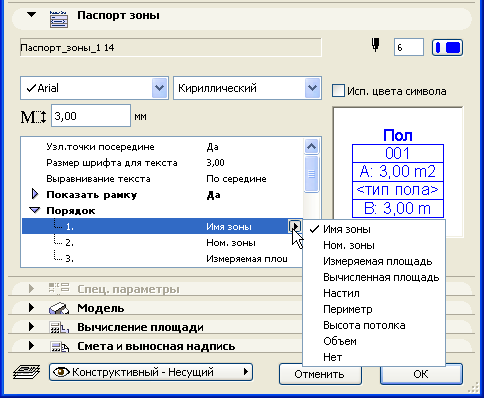Click the arrow button on row 1.
484x398 pixels.
click(x=295, y=226)
